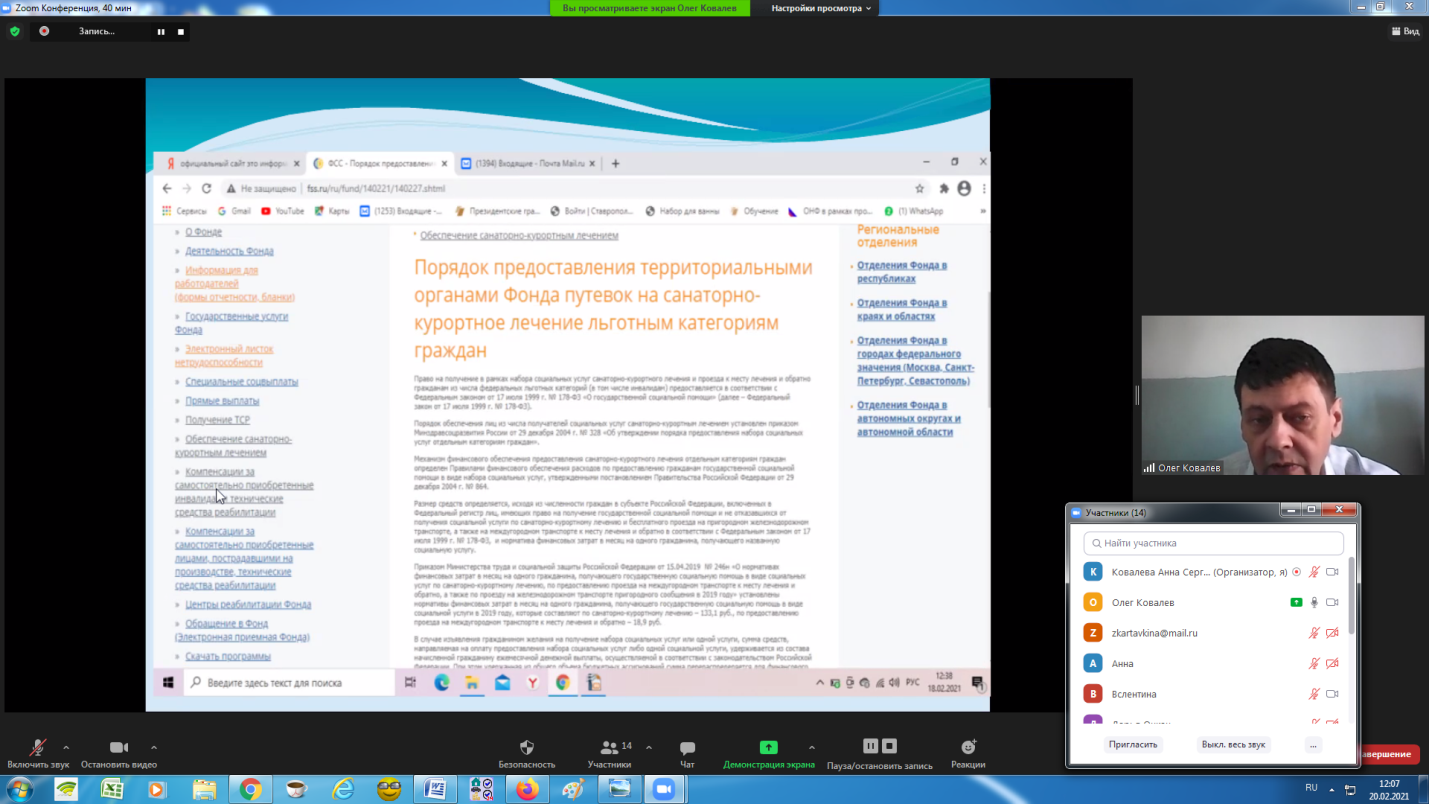This screenshot has width=1429, height=804.
Task: Open the Reactions smiley icon
Action: (968, 748)
